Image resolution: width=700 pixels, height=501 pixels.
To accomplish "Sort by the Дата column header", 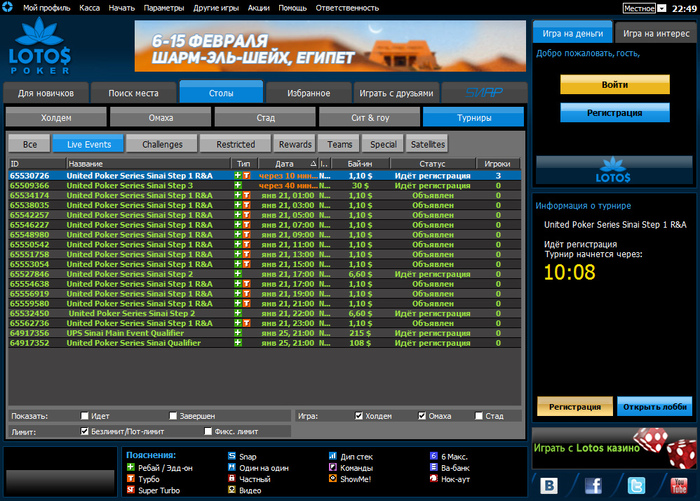I will pyautogui.click(x=288, y=163).
